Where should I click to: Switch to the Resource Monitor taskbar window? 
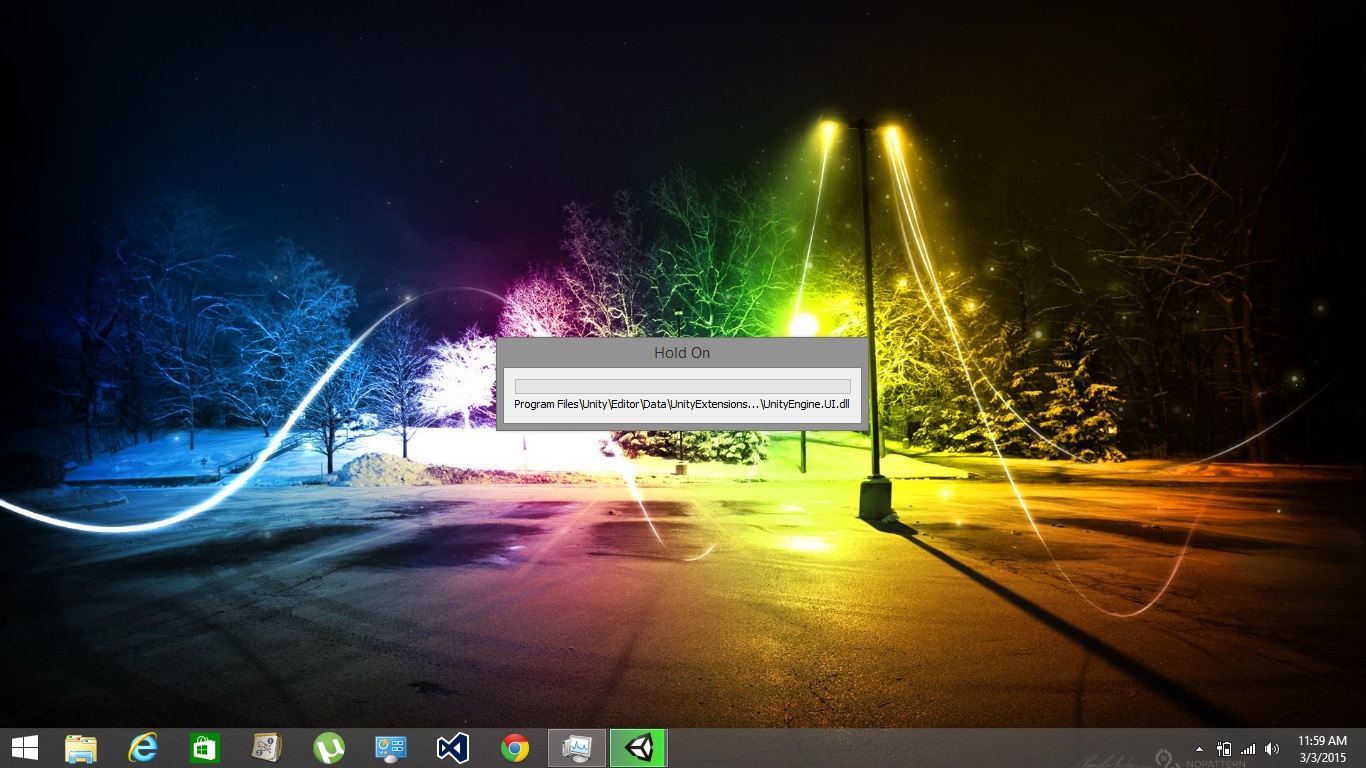click(x=577, y=748)
